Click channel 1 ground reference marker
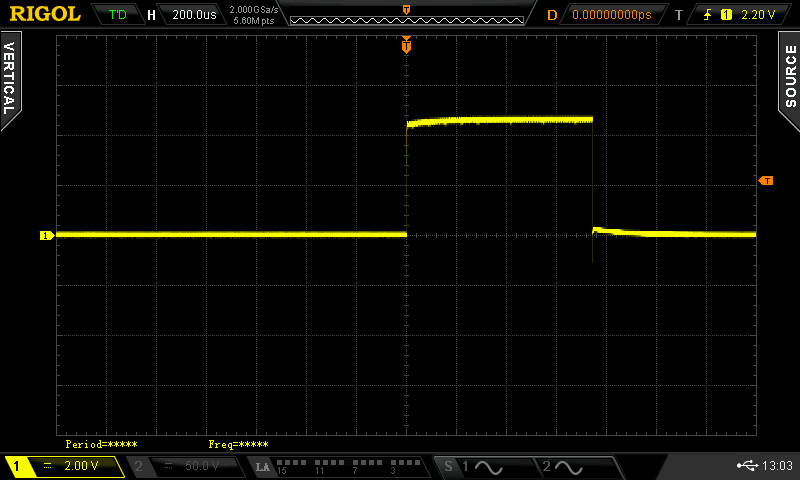This screenshot has width=800, height=480. 46,235
